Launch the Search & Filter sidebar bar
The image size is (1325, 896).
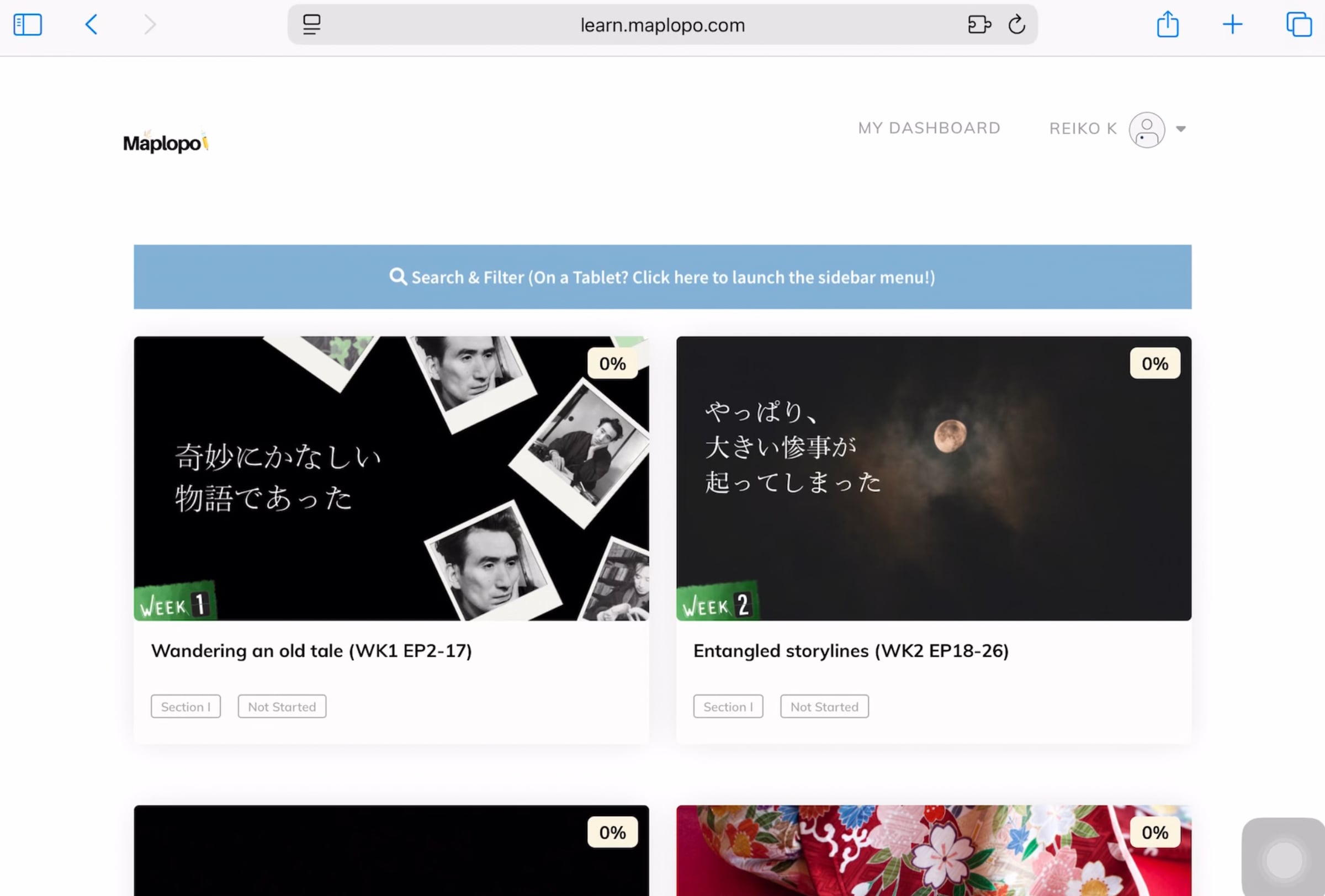(662, 277)
